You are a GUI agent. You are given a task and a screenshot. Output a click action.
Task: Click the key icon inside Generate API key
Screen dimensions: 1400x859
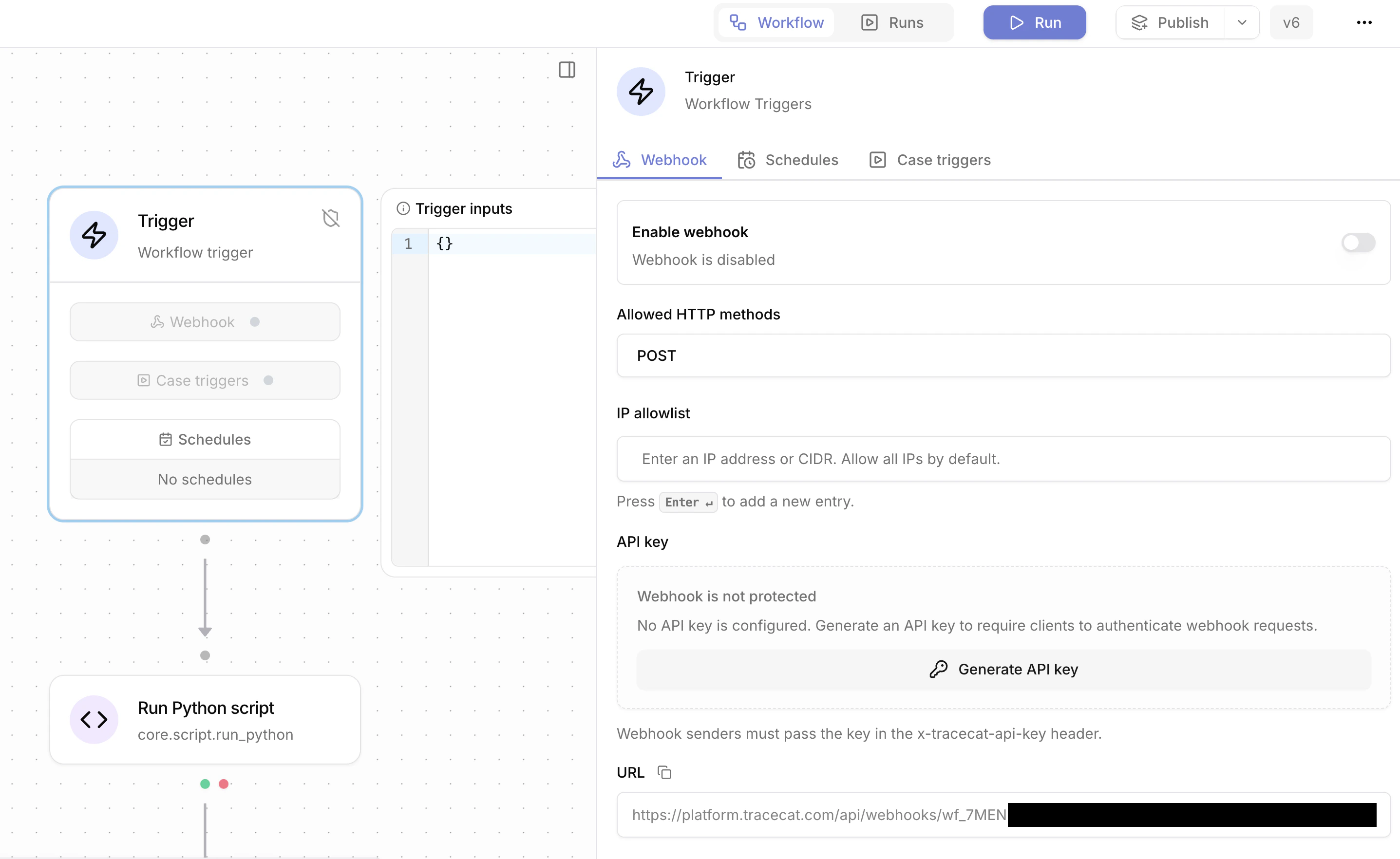[x=940, y=669]
